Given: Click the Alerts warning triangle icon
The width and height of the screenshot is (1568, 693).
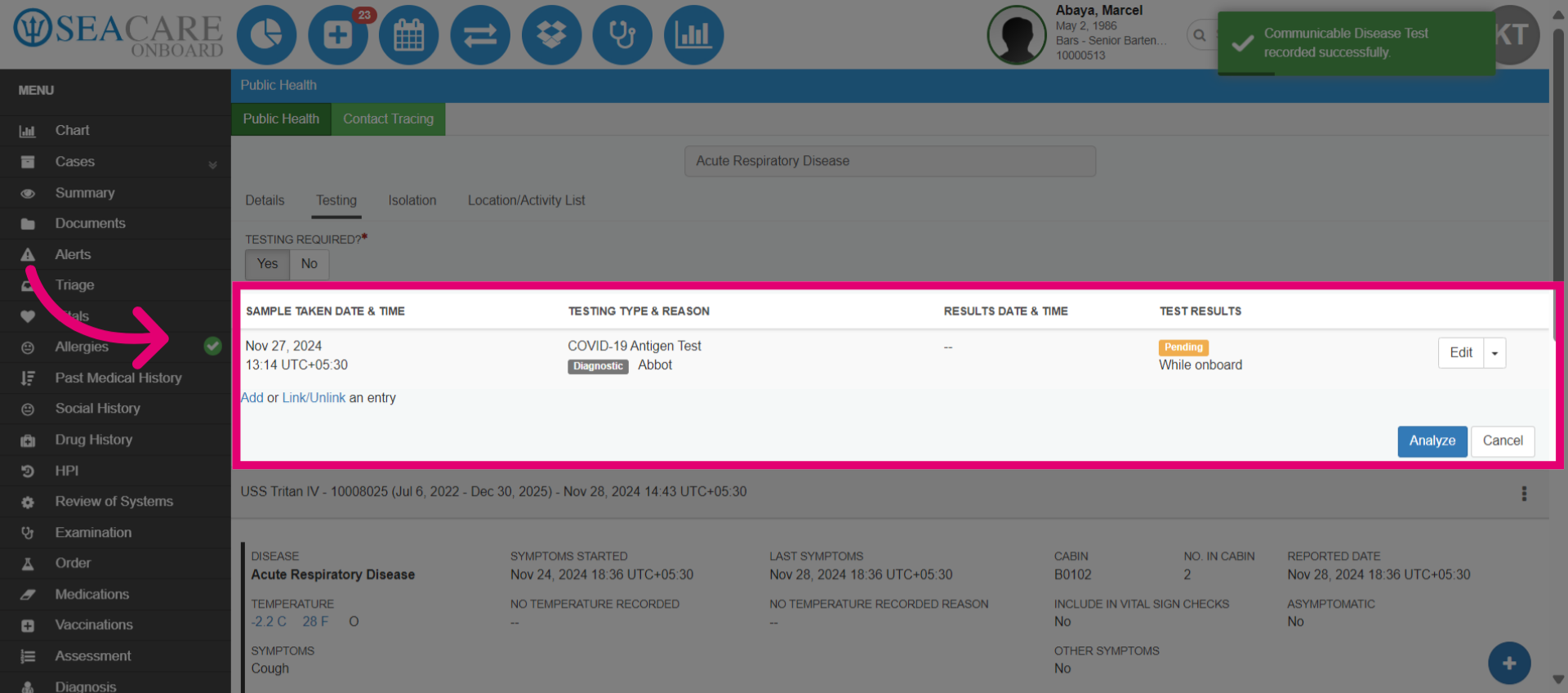Looking at the screenshot, I should (x=28, y=254).
